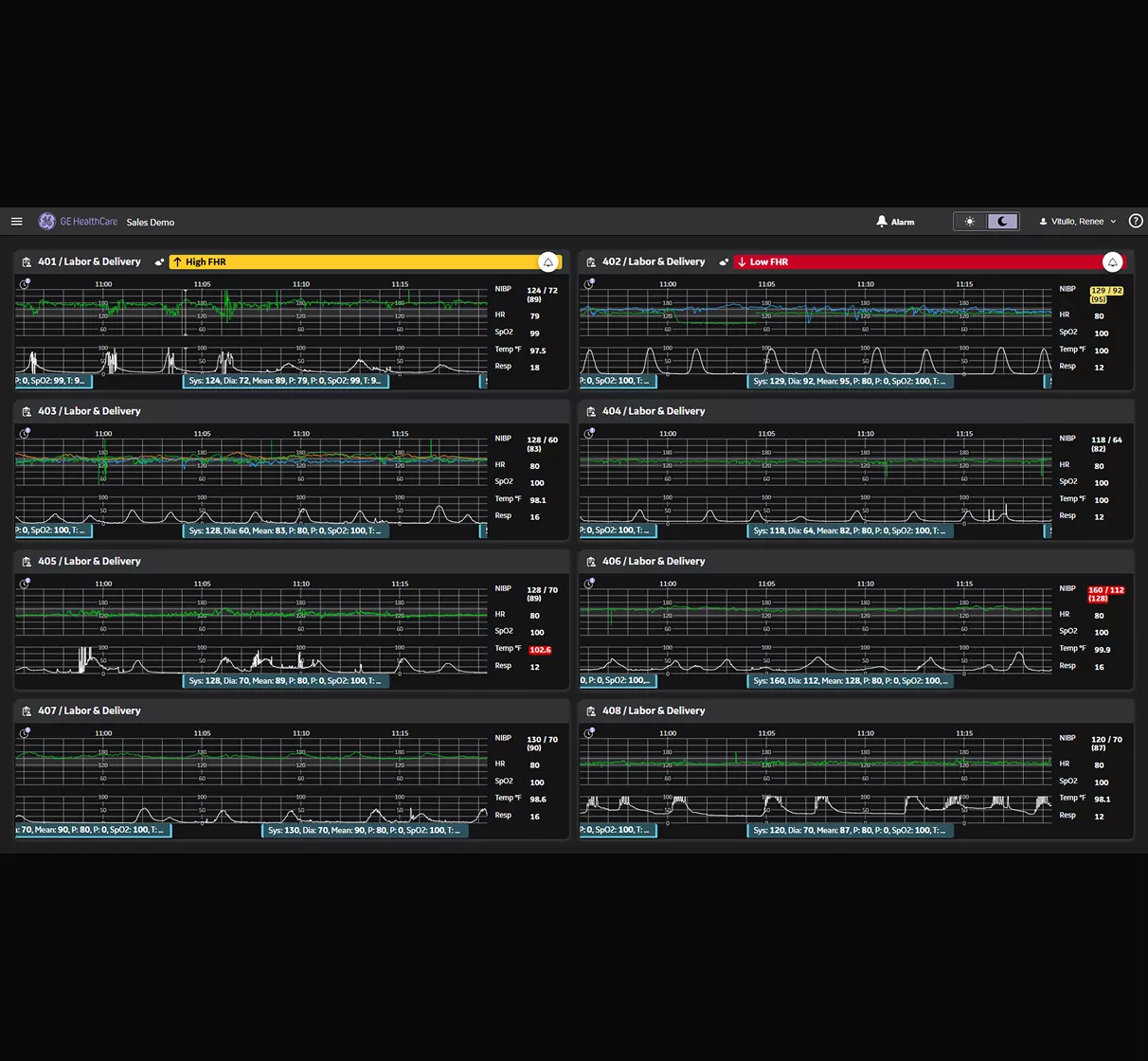Open the help question mark icon

coord(1136,222)
